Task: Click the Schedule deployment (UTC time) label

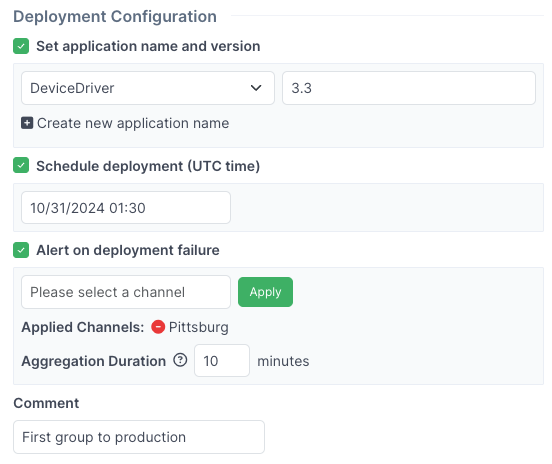Action: [148, 166]
